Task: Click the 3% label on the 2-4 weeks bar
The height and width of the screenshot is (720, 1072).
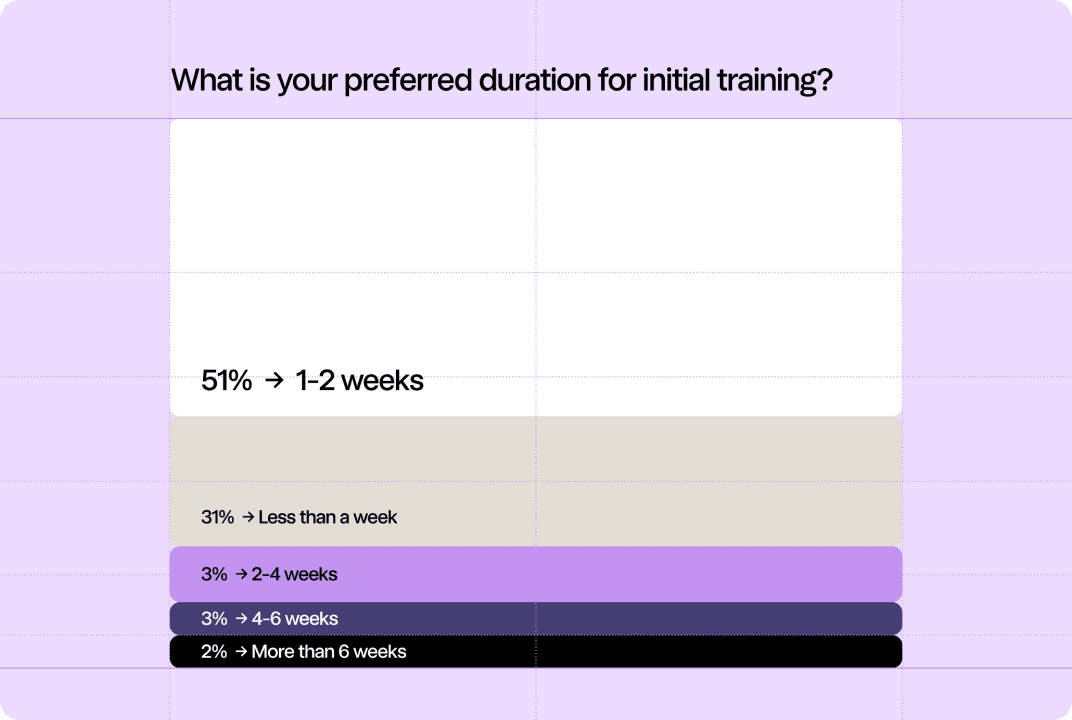Action: coord(214,574)
